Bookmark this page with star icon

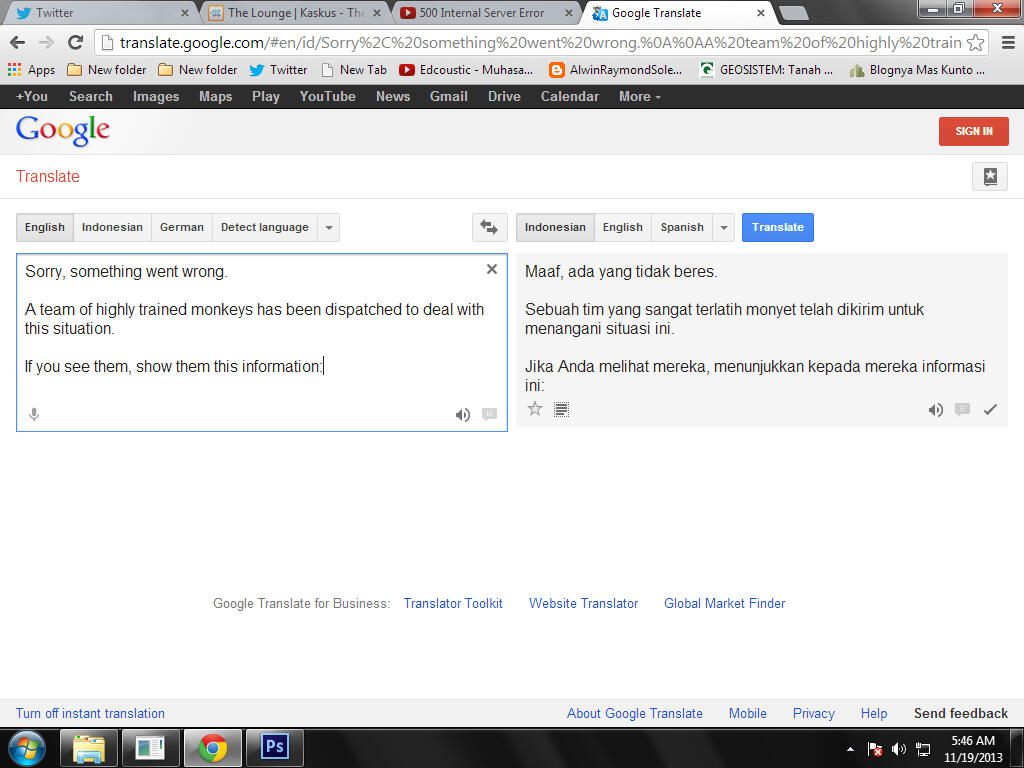(975, 42)
